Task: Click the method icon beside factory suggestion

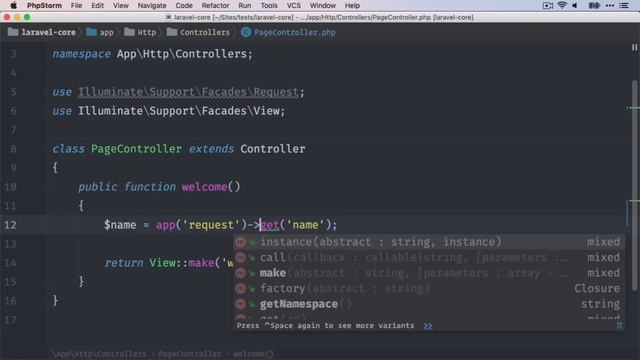Action: point(240,289)
